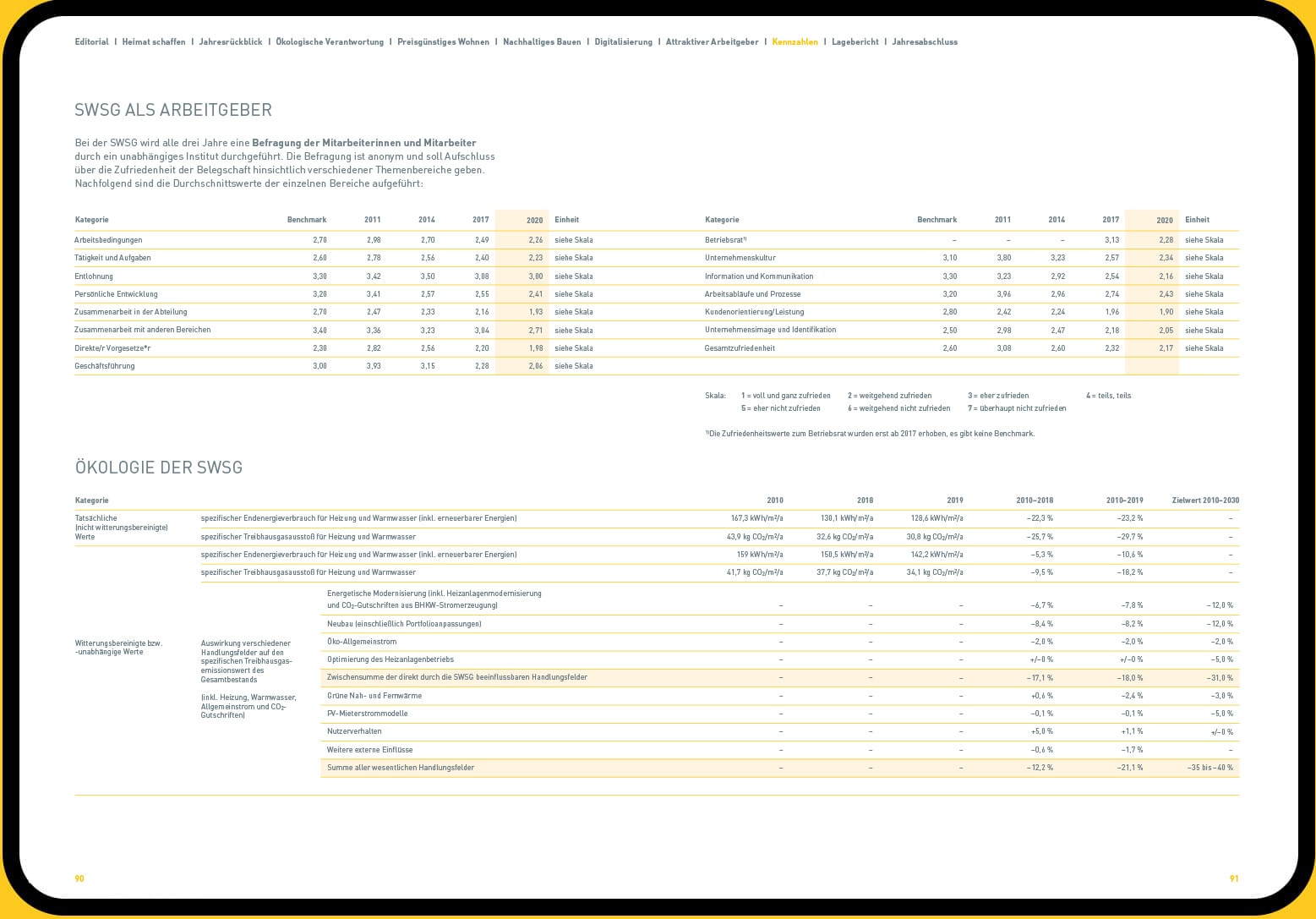
Task: Open the Editorial section link
Action: (91, 42)
